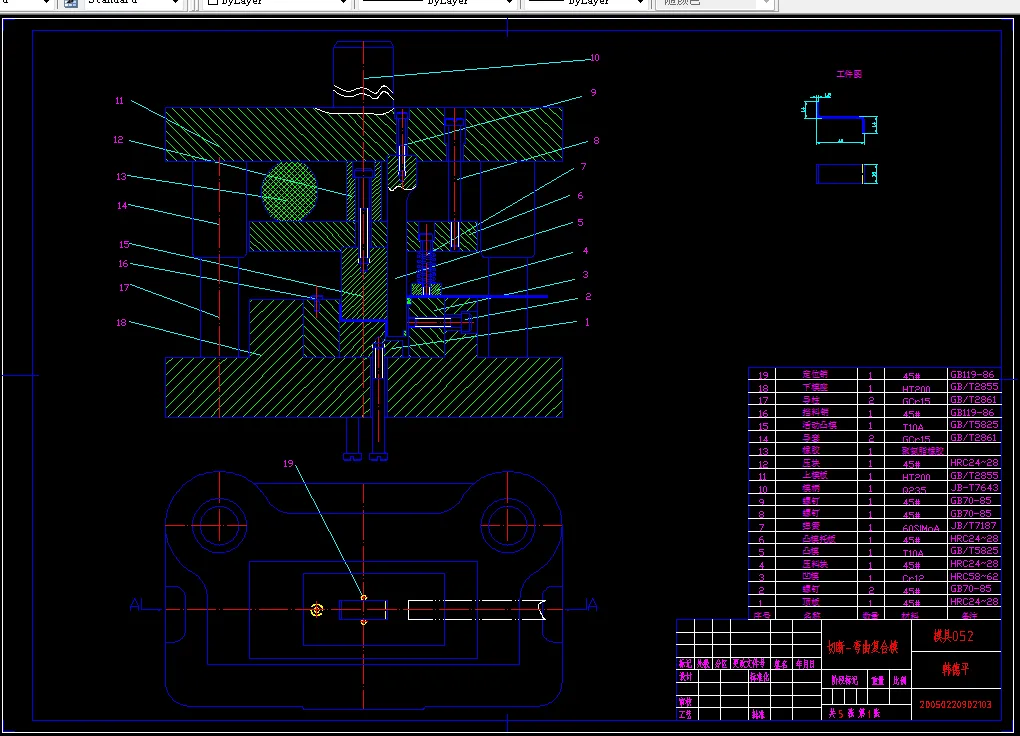Select leader label 11 at upper left
Screen dimensions: 1020x736
click(119, 101)
